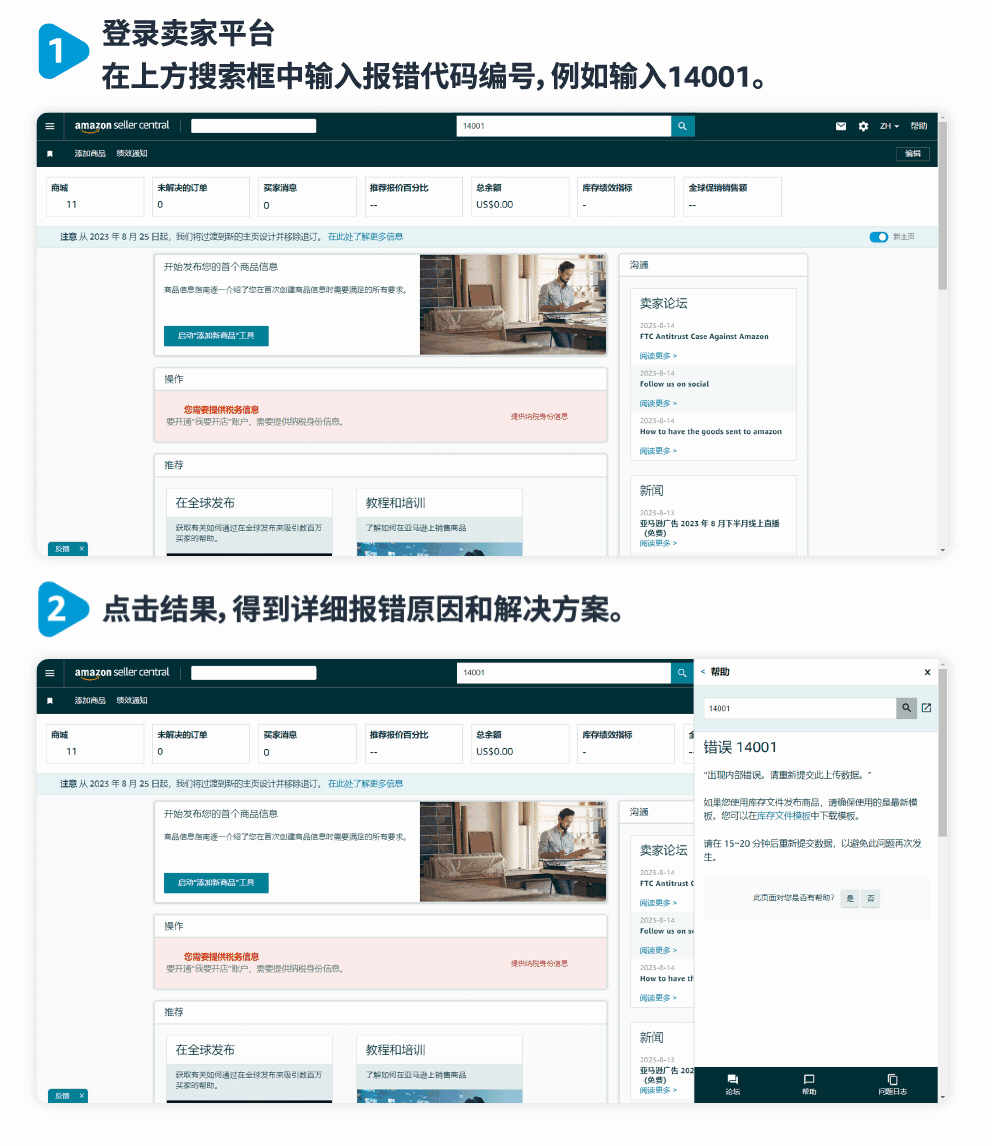
Task: Launch the 启动"添加新商品"工具 button
Action: pos(216,337)
